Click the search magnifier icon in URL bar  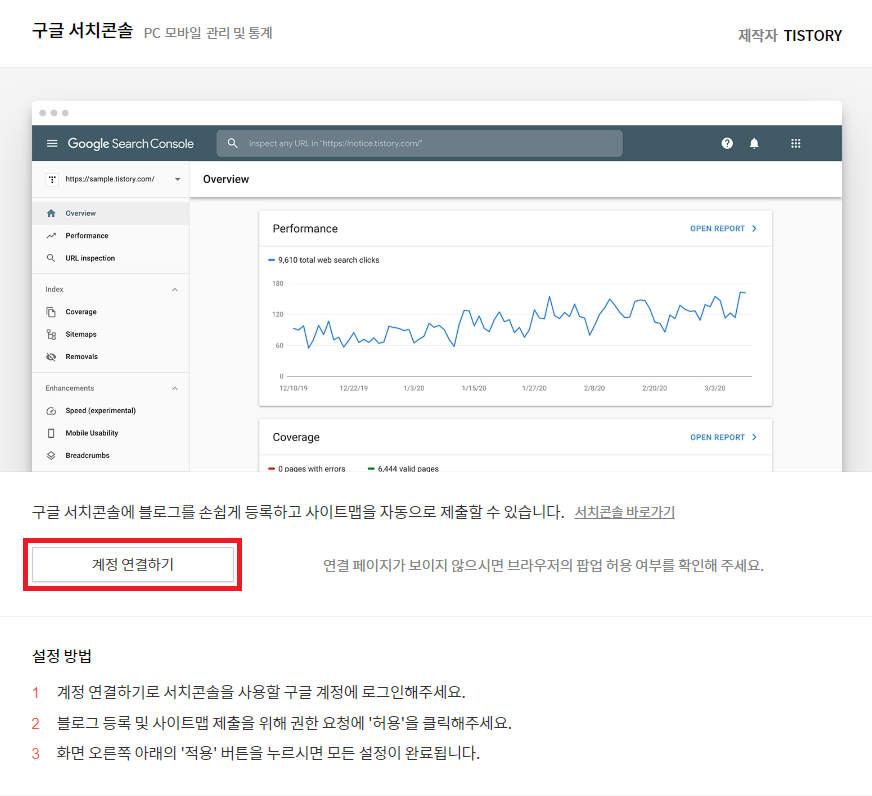(232, 144)
